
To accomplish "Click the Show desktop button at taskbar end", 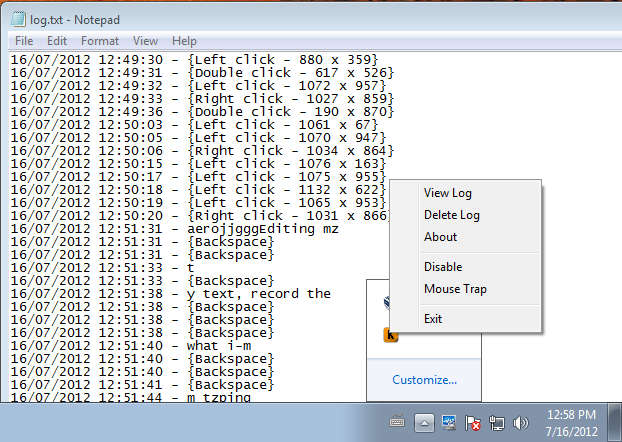I will coord(615,423).
